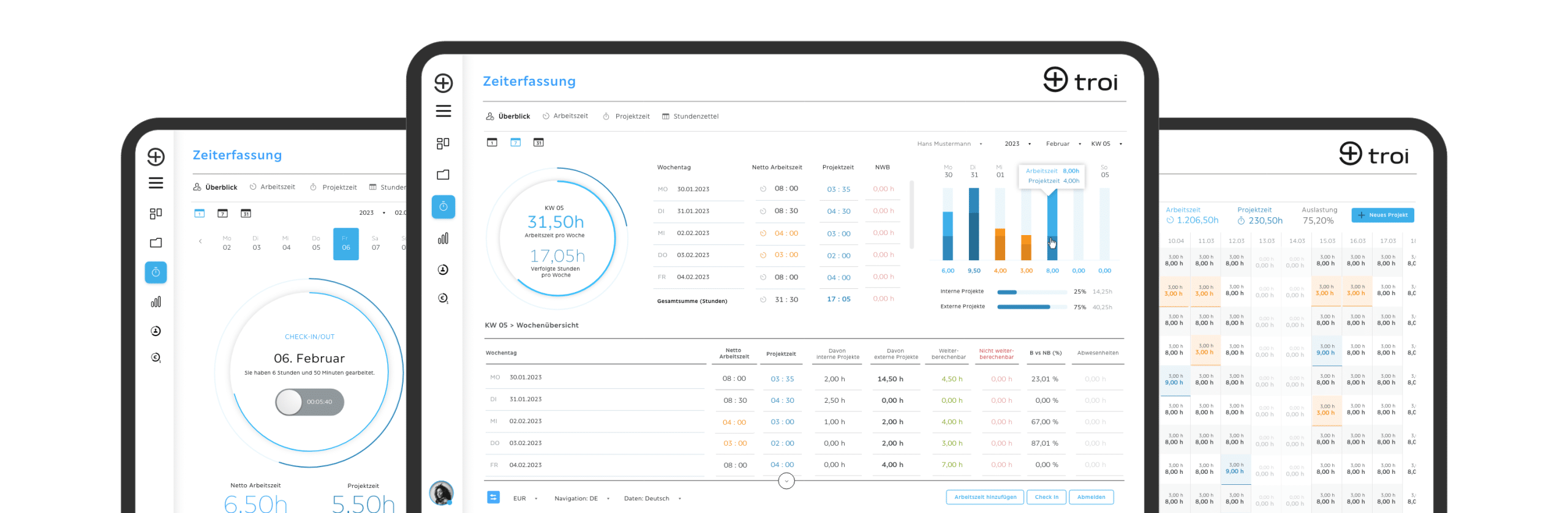Open the dashboard tiles icon in center sidebar
Screen dimensions: 1568x513
pos(443,143)
